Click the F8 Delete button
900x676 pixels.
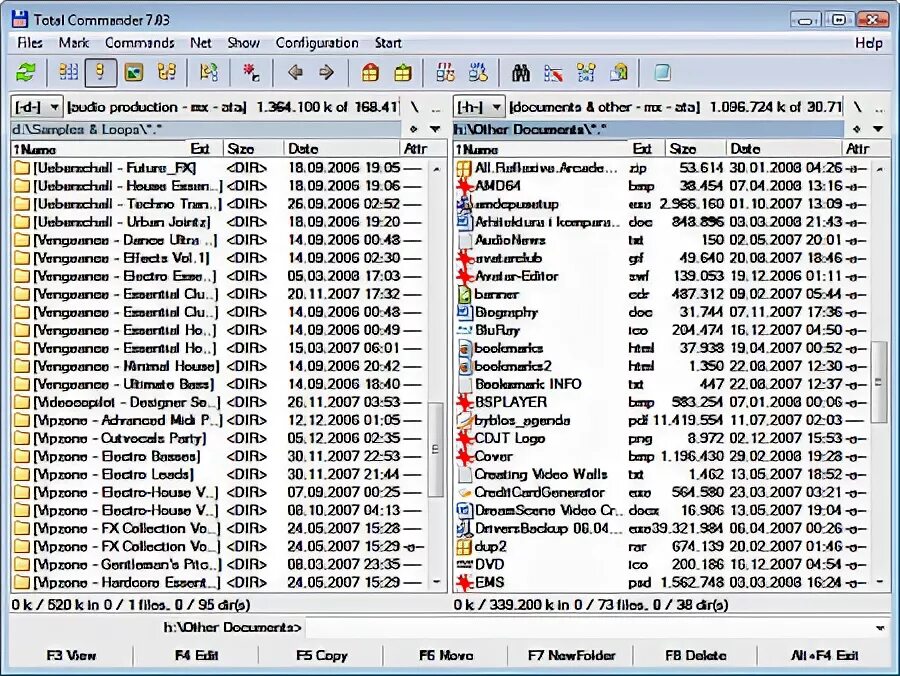click(x=695, y=655)
